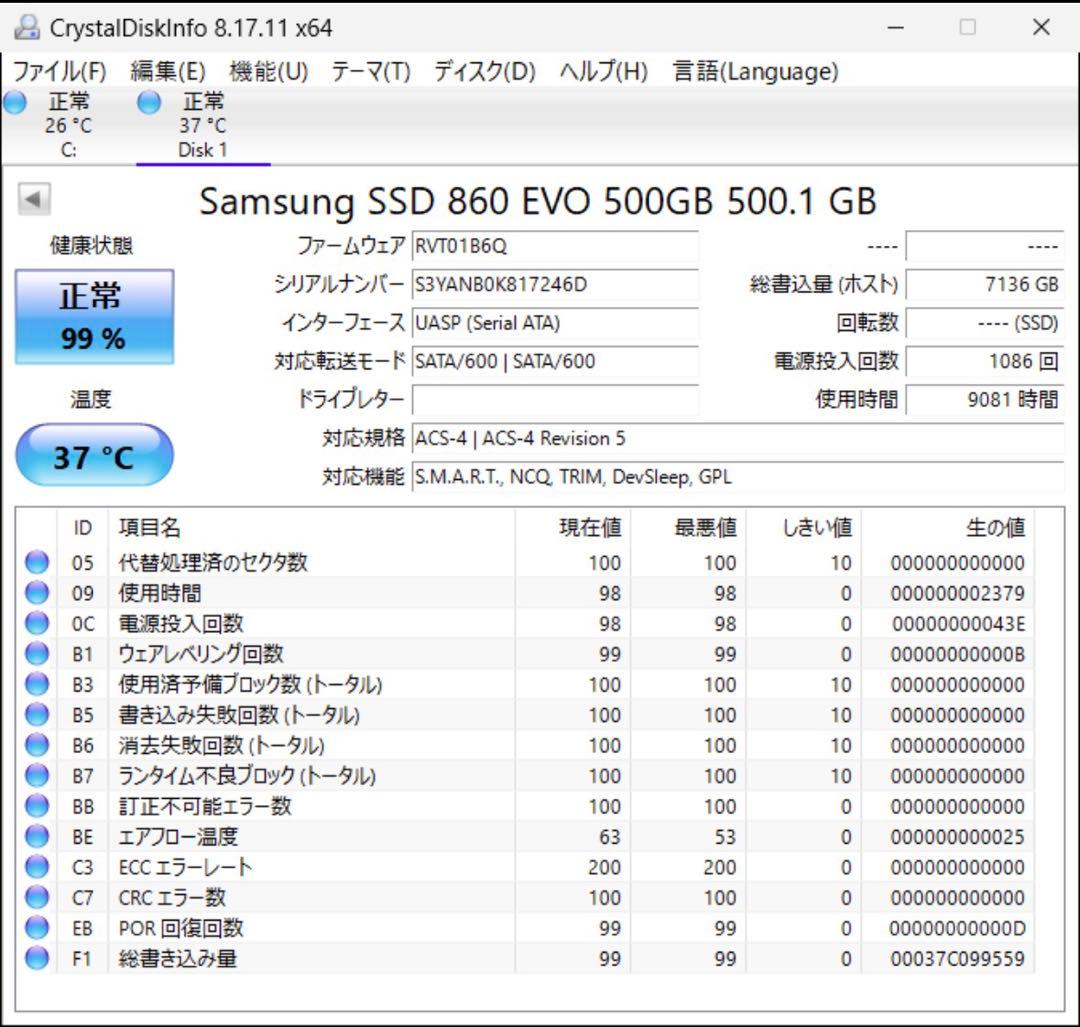Click the power on hours value 9081 時間

(984, 400)
